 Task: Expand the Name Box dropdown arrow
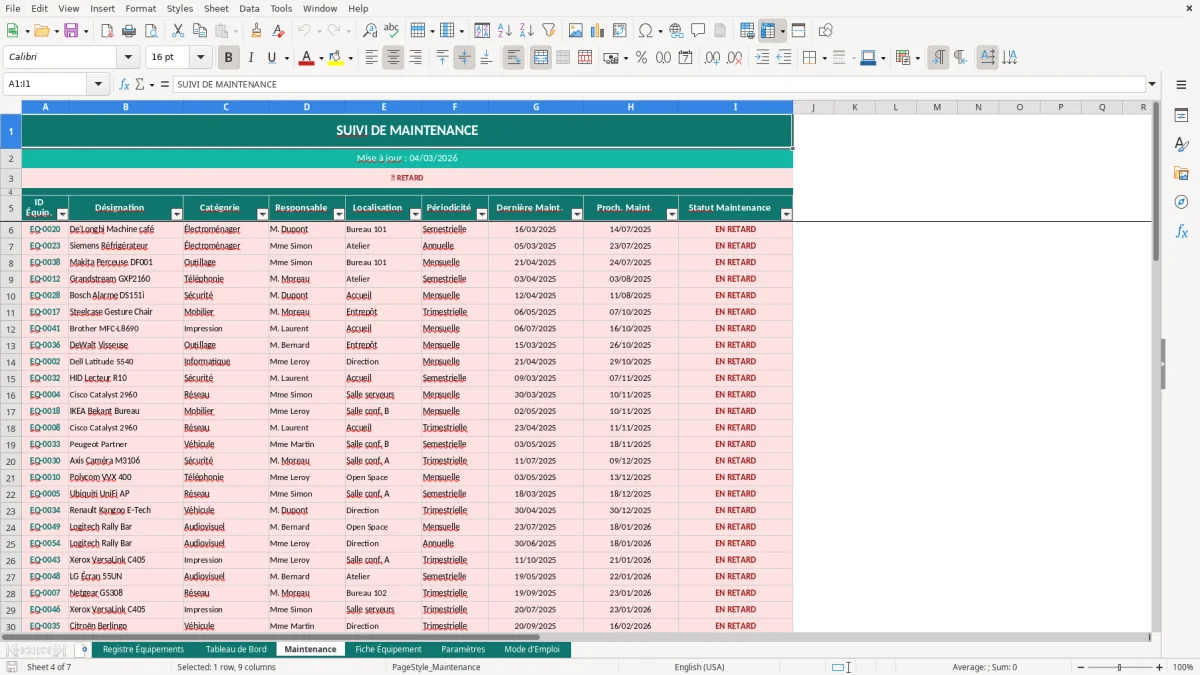coord(99,84)
